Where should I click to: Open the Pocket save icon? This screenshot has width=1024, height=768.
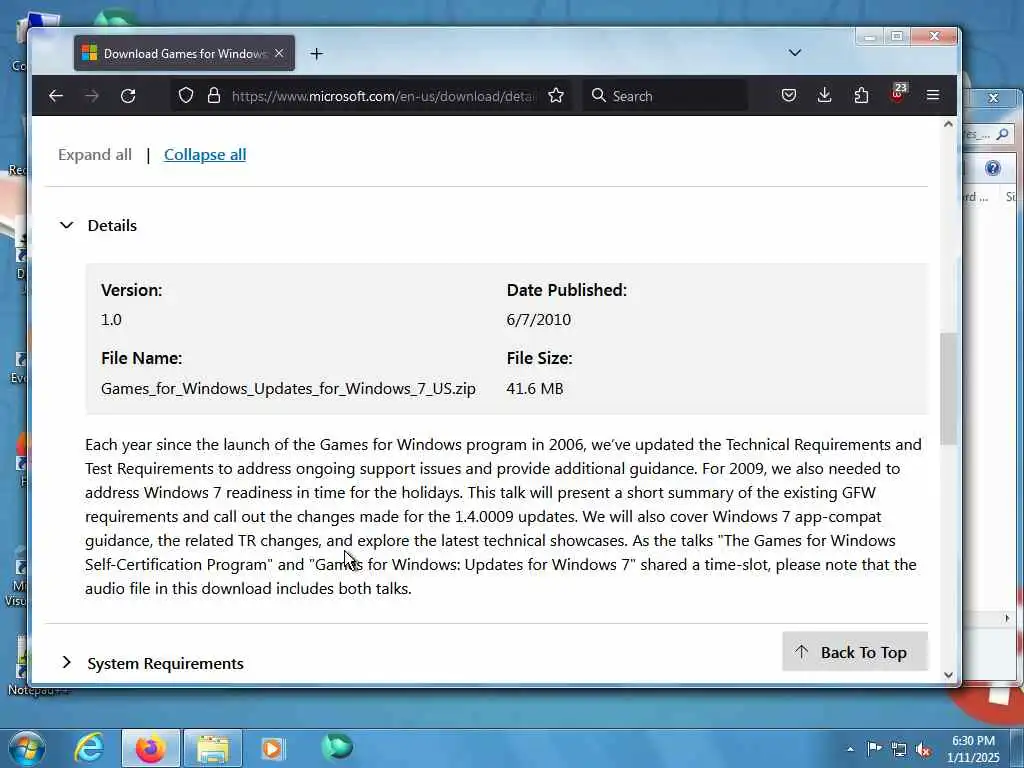coord(789,96)
